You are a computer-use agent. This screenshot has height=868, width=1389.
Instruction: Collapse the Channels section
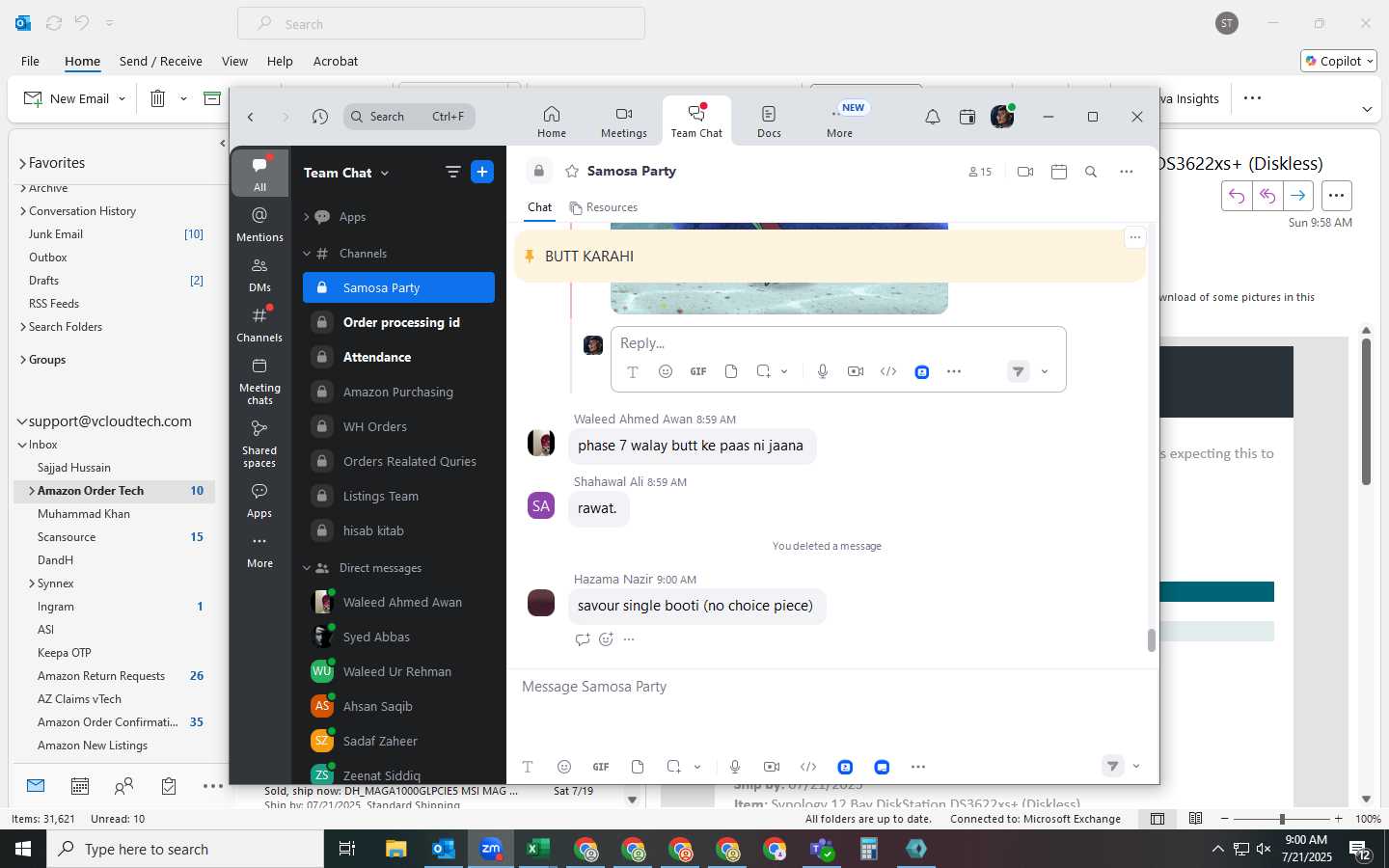pos(307,254)
